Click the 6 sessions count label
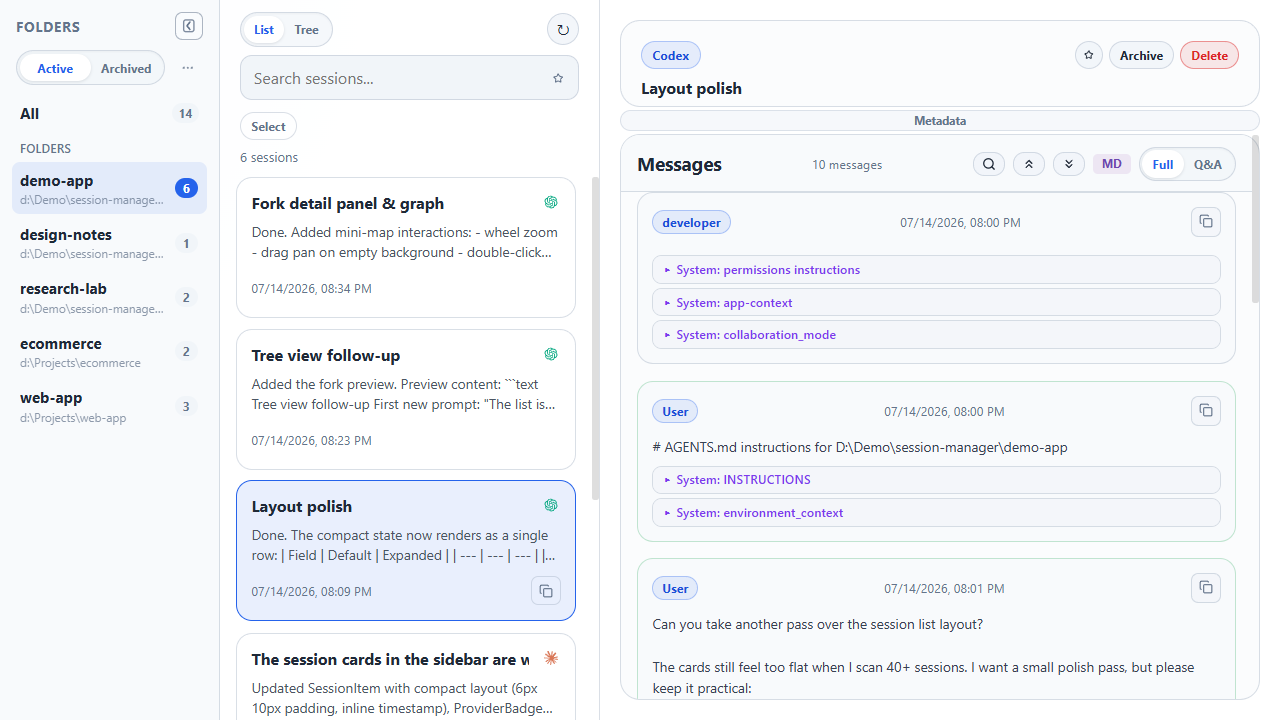The width and height of the screenshot is (1280, 720). click(x=269, y=158)
